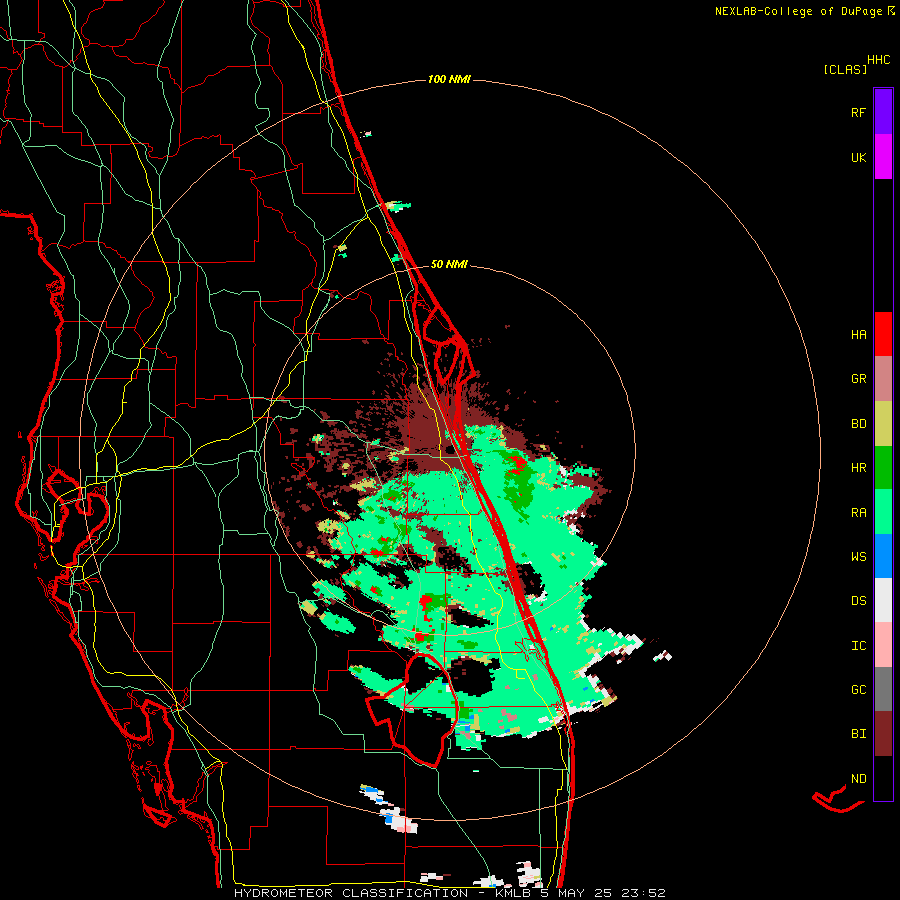This screenshot has height=900, width=900.
Task: Click the 100 NMI range ring label
Action: 449,79
